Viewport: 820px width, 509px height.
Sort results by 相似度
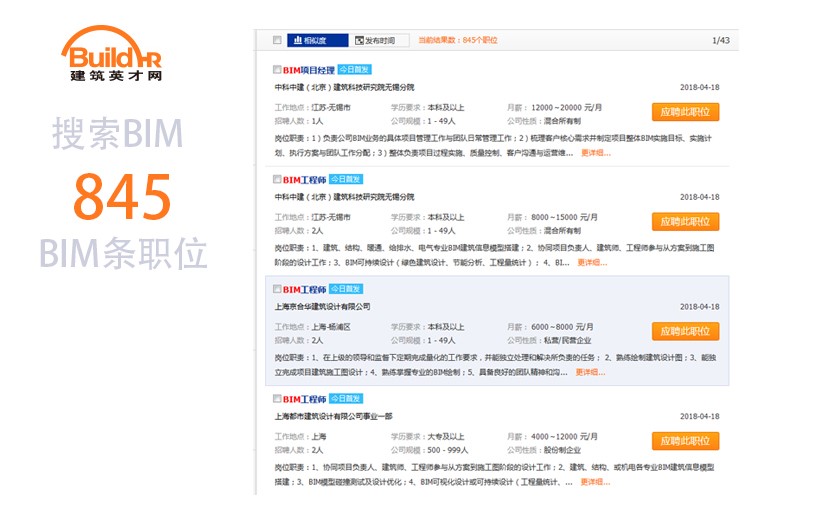coord(317,40)
